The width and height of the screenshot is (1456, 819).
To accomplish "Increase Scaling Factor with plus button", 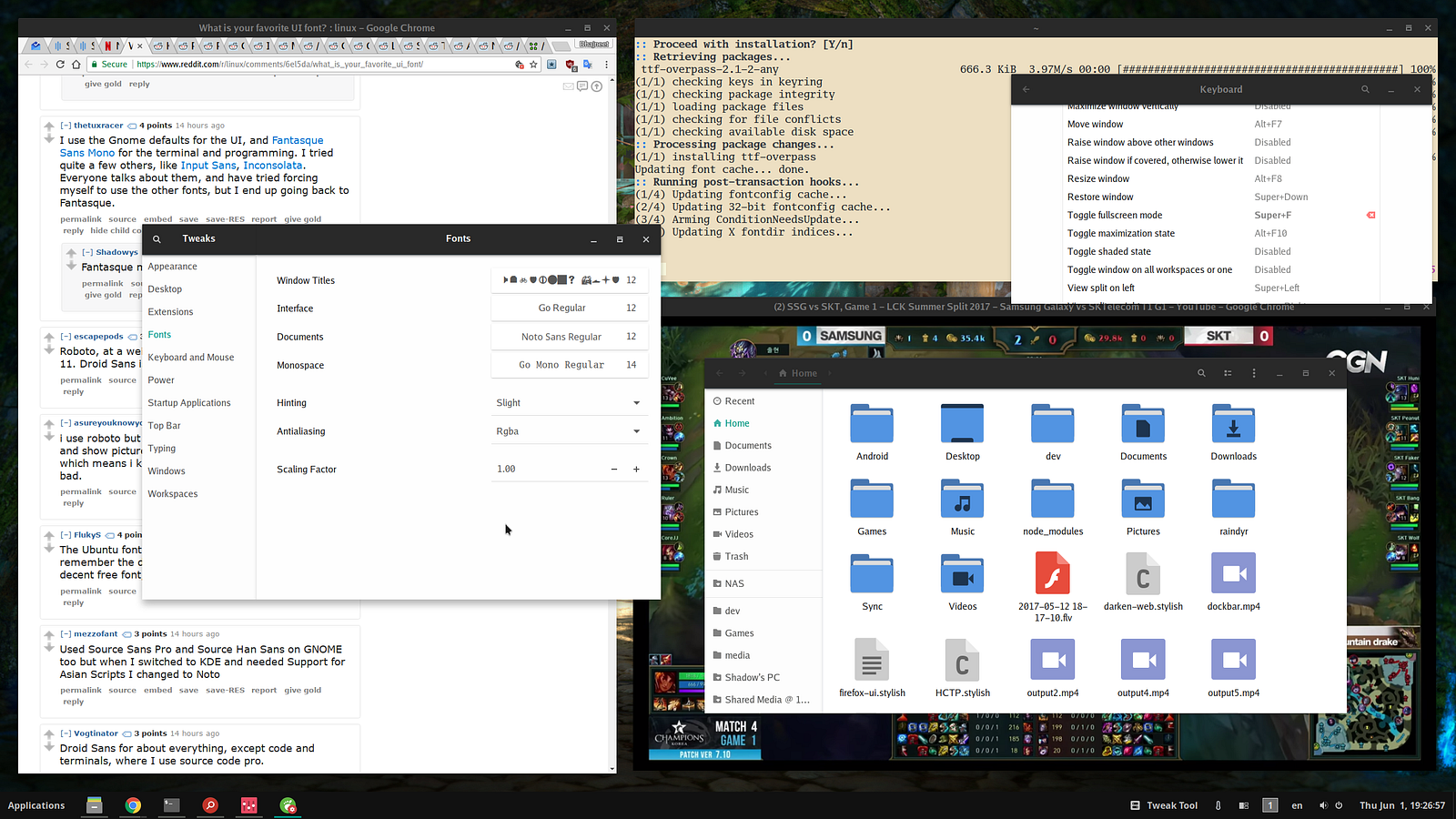I will [636, 470].
